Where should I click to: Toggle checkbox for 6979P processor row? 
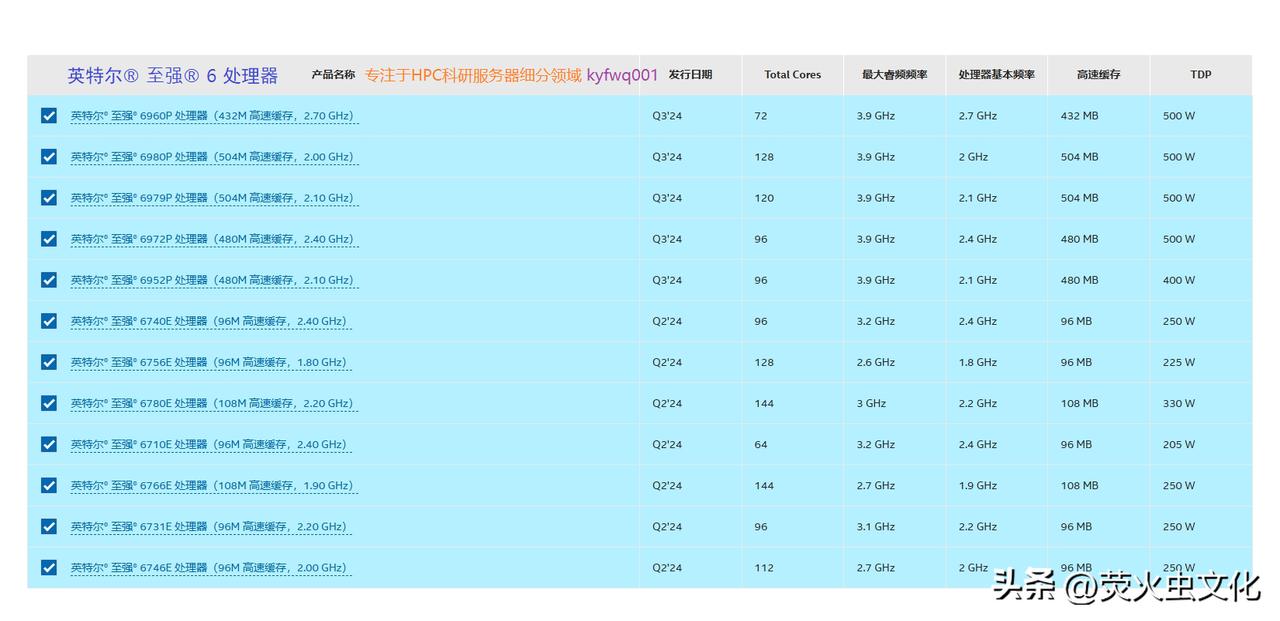[x=49, y=198]
